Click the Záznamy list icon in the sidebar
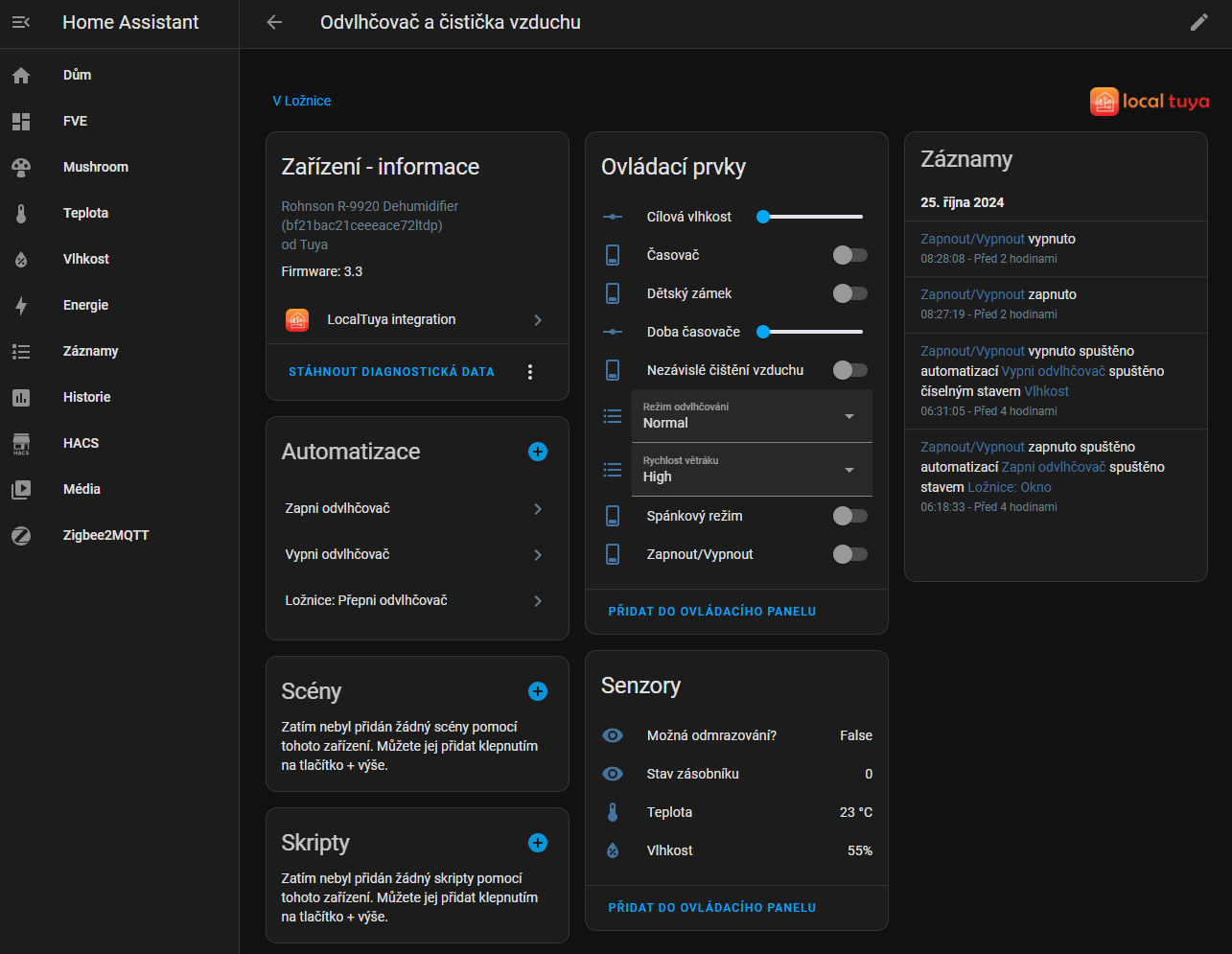The image size is (1232, 954). [21, 351]
